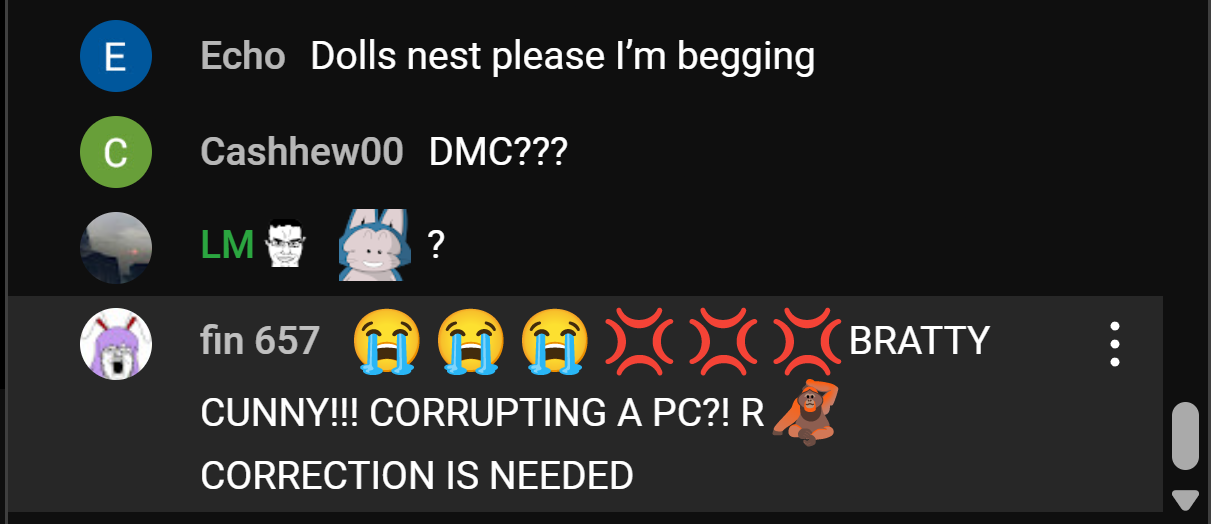
Task: Click LM's blurry photo avatar
Action: [116, 247]
